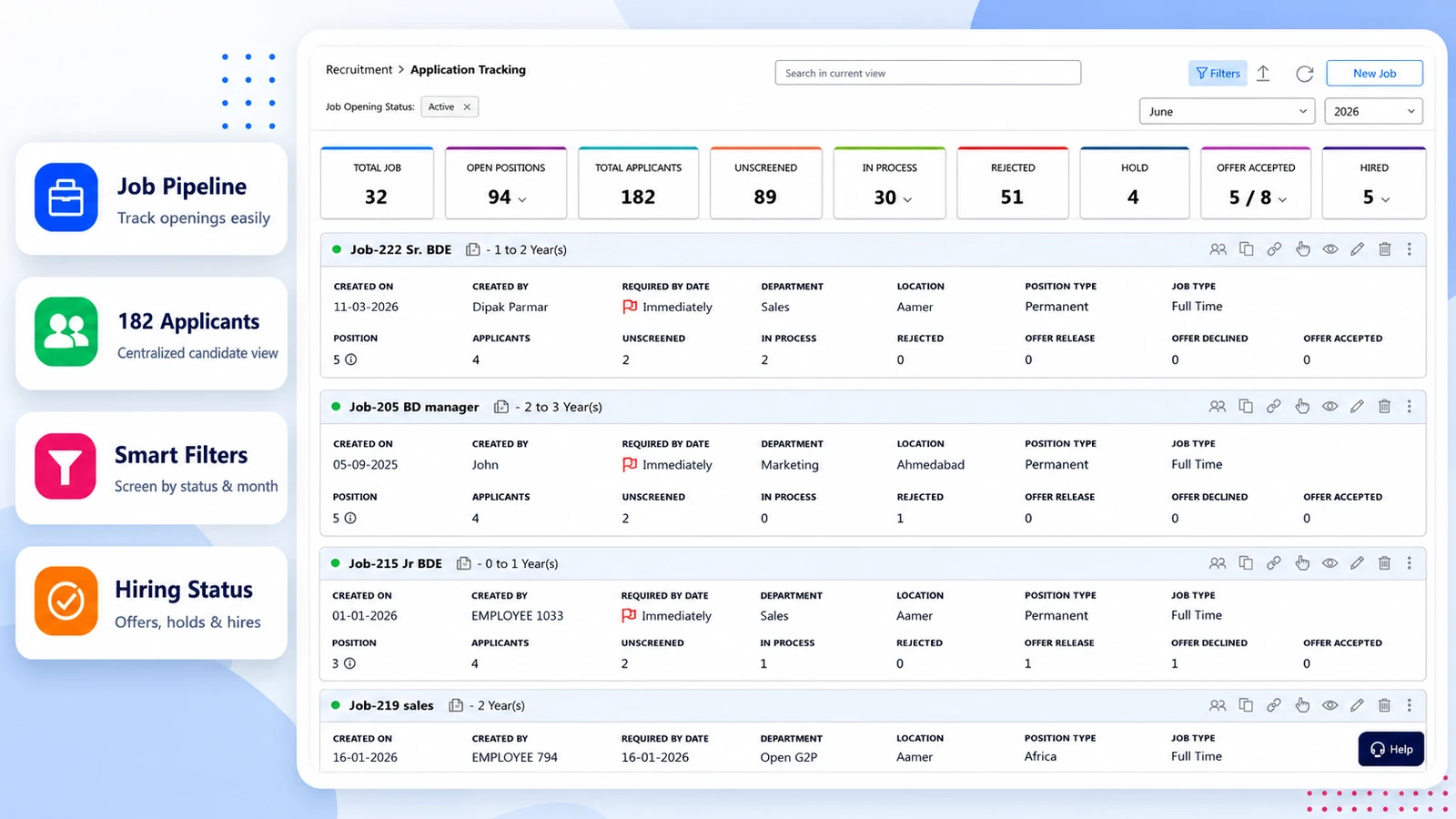This screenshot has width=1456, height=819.
Task: Click location "Ahmedabad" in Job-205
Action: coord(930,464)
